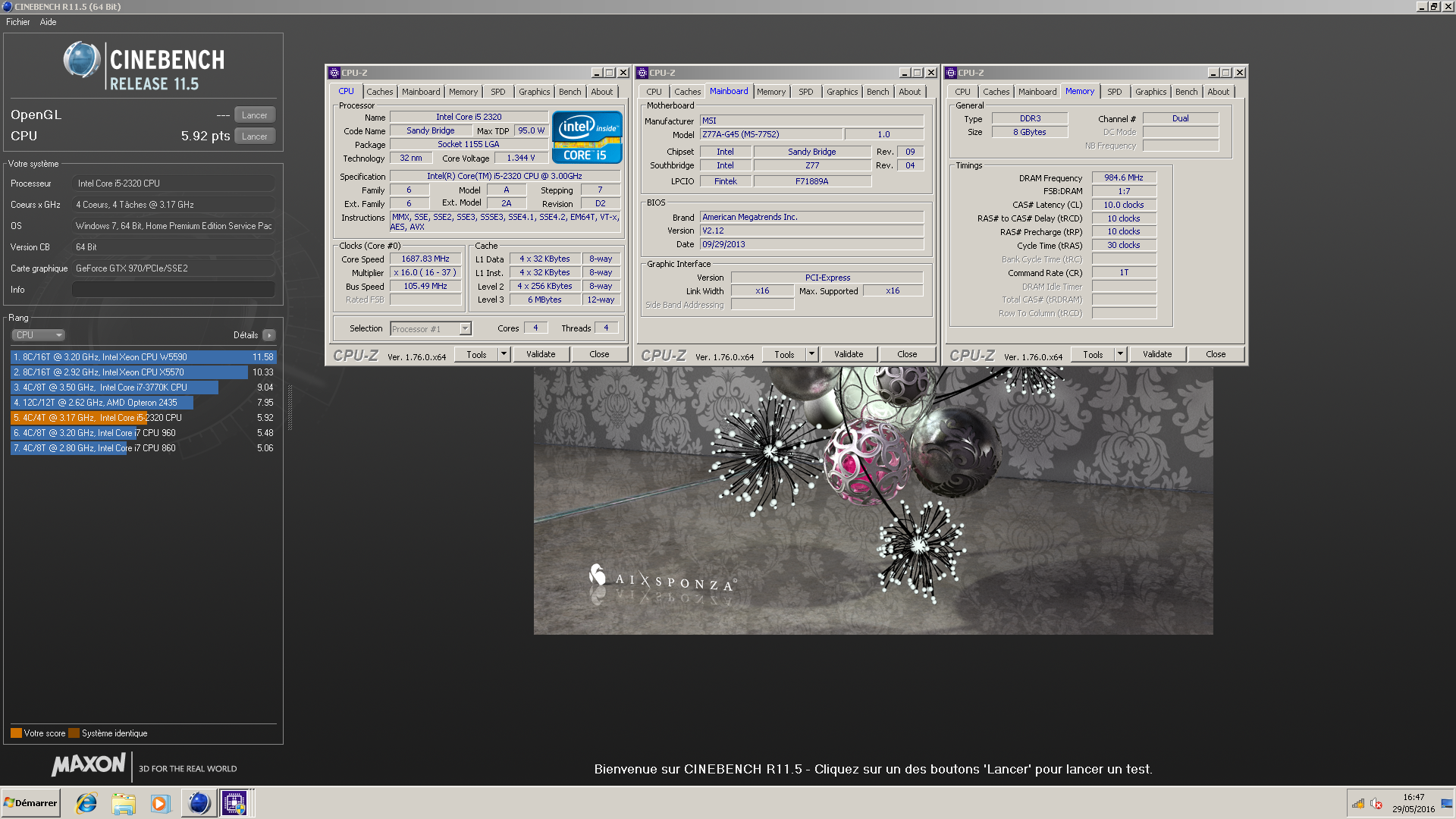The height and width of the screenshot is (819, 1456).
Task: Click CPU-Z title icon in Mainboard window
Action: click(x=642, y=73)
